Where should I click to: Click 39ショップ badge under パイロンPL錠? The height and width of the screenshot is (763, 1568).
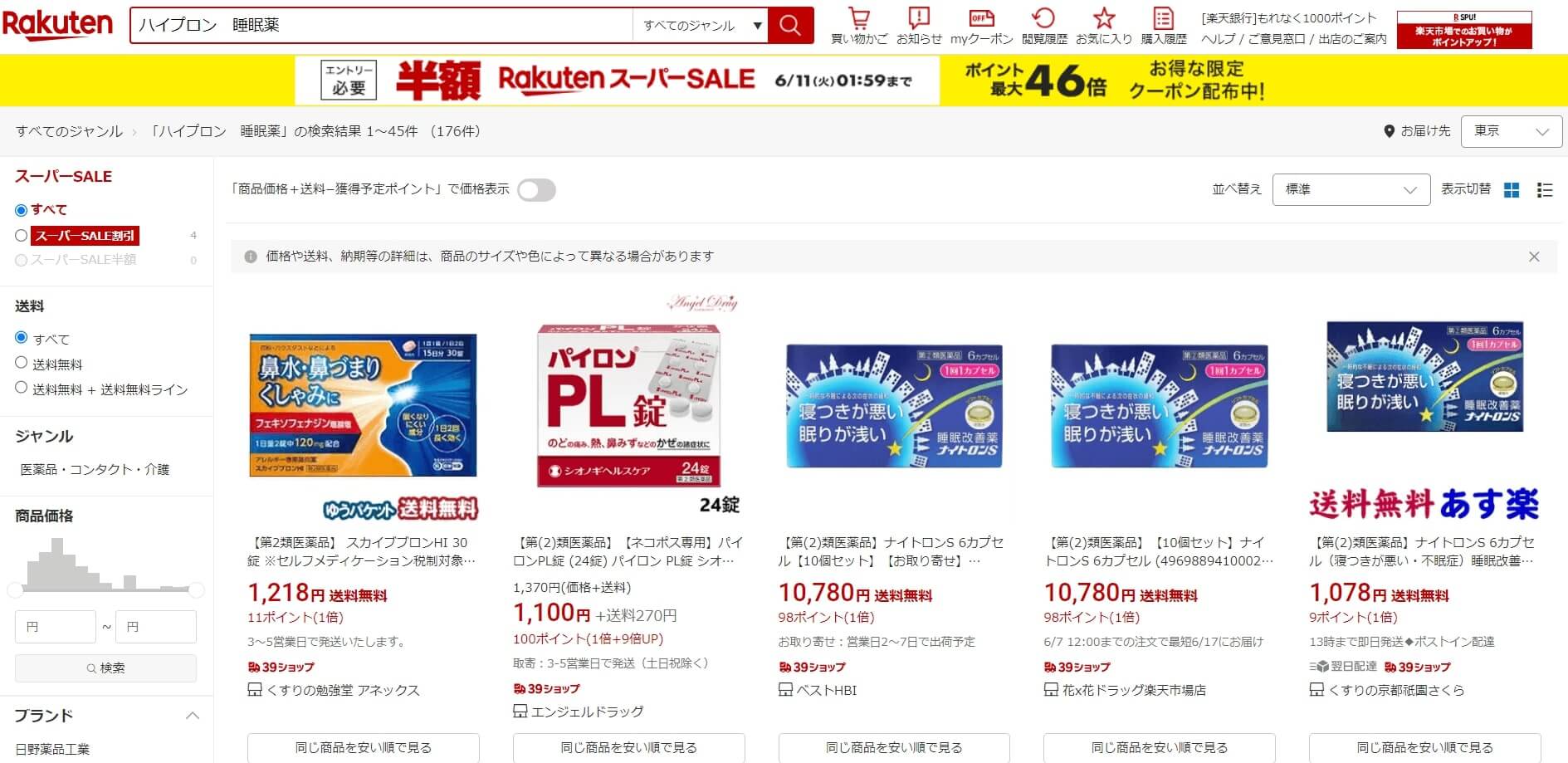pyautogui.click(x=546, y=688)
